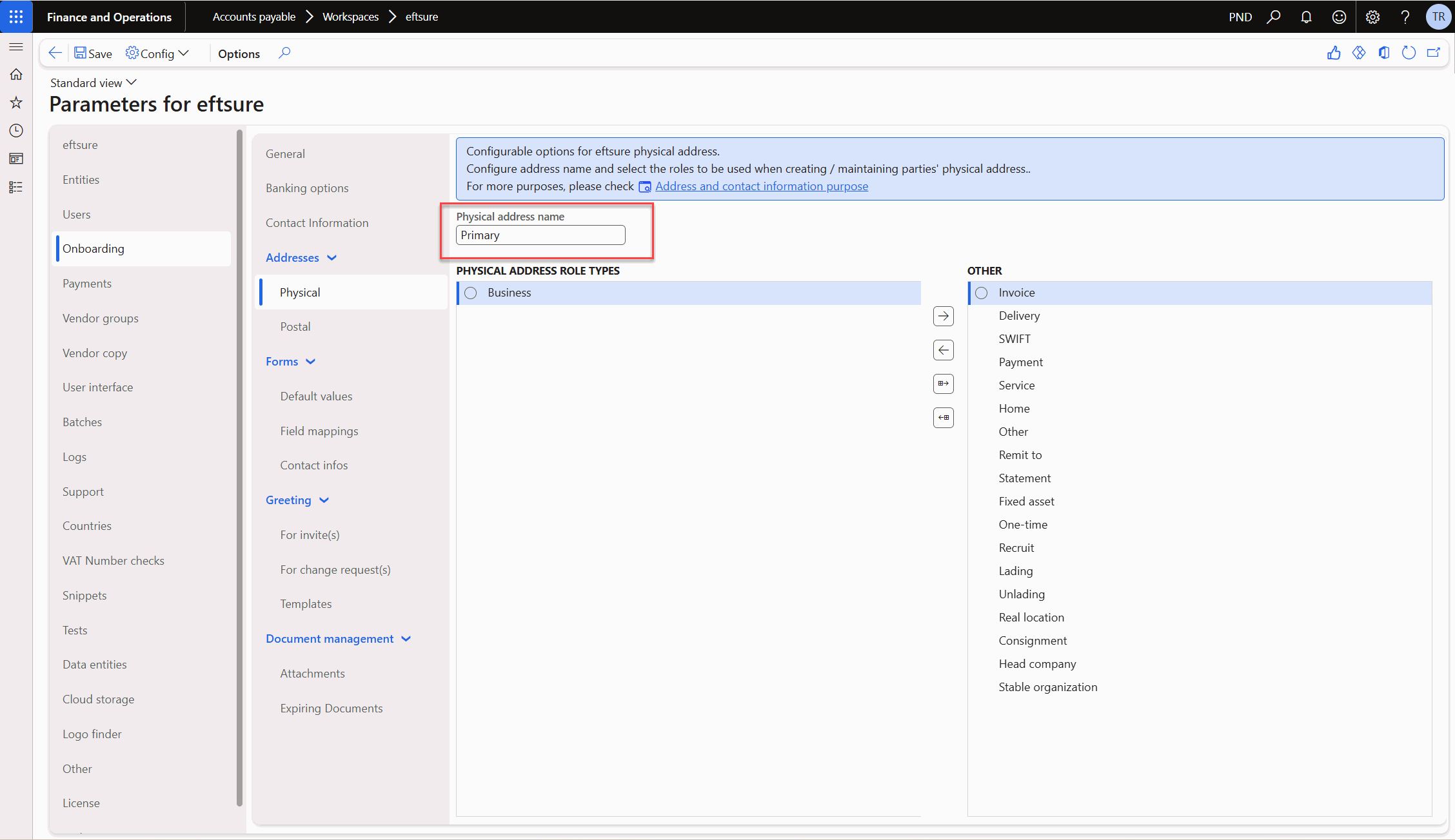This screenshot has height=840, width=1455.
Task: Open the Vendor groups section
Action: (101, 318)
